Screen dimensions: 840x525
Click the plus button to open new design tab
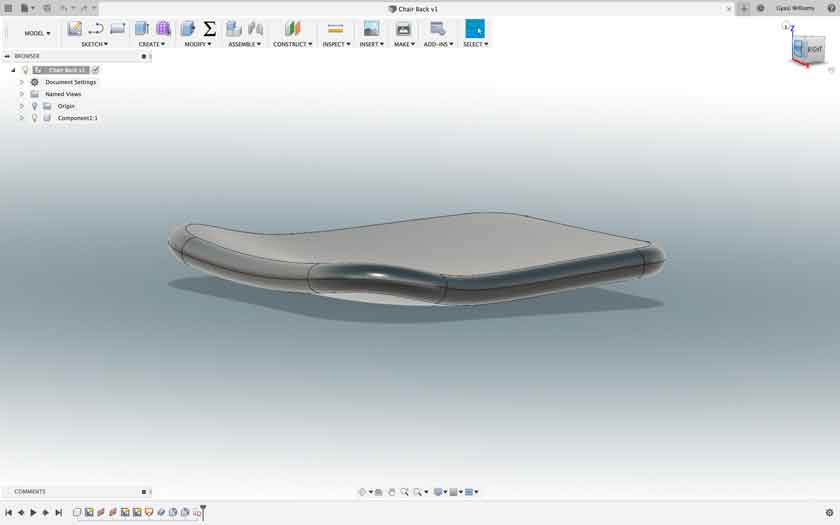pos(744,9)
